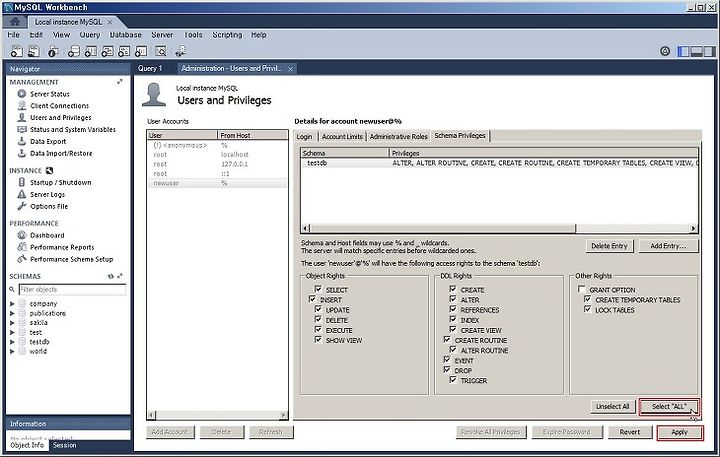This screenshot has height=457, width=720.
Task: Switch to the Query 1 tab
Action: 150,68
